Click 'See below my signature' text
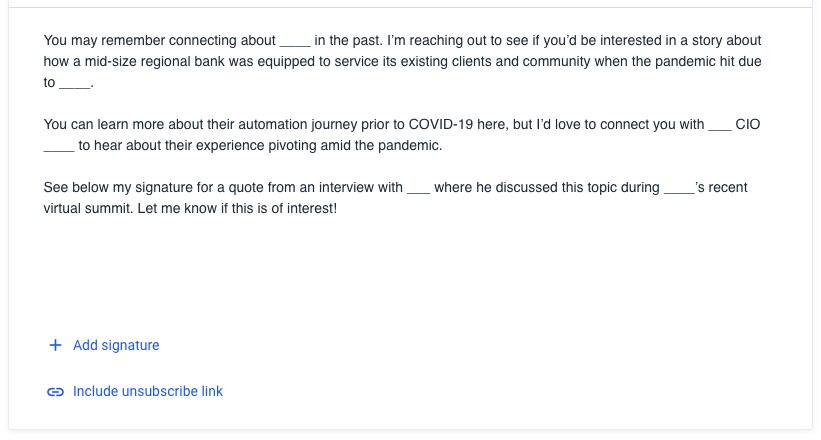The height and width of the screenshot is (440, 821). (x=114, y=189)
